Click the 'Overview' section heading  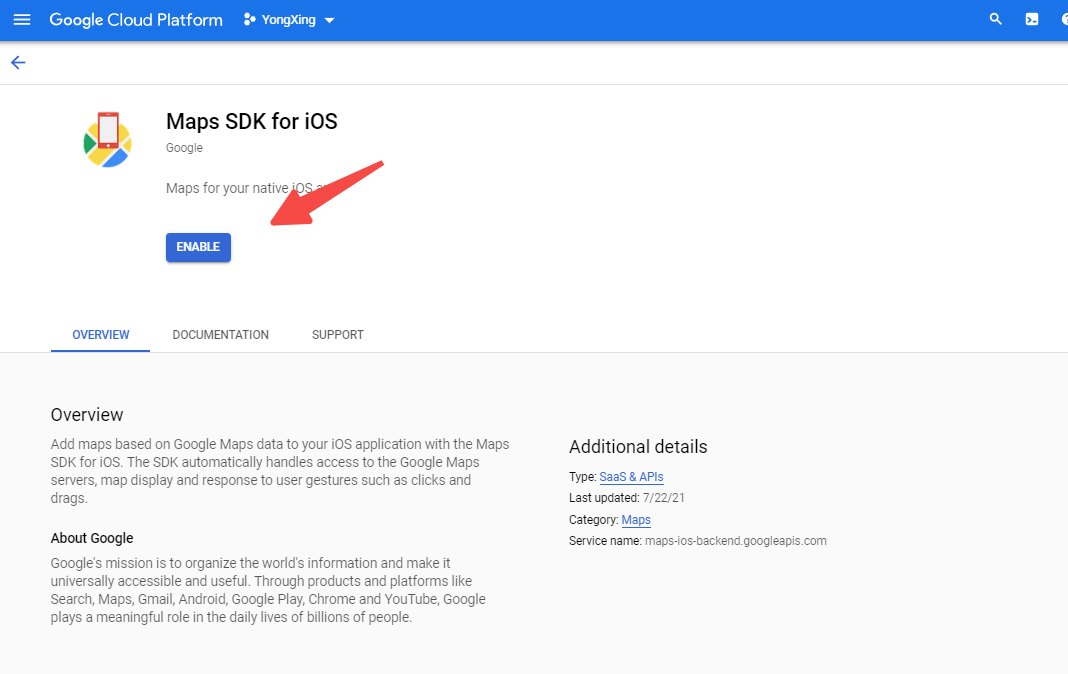coord(87,415)
